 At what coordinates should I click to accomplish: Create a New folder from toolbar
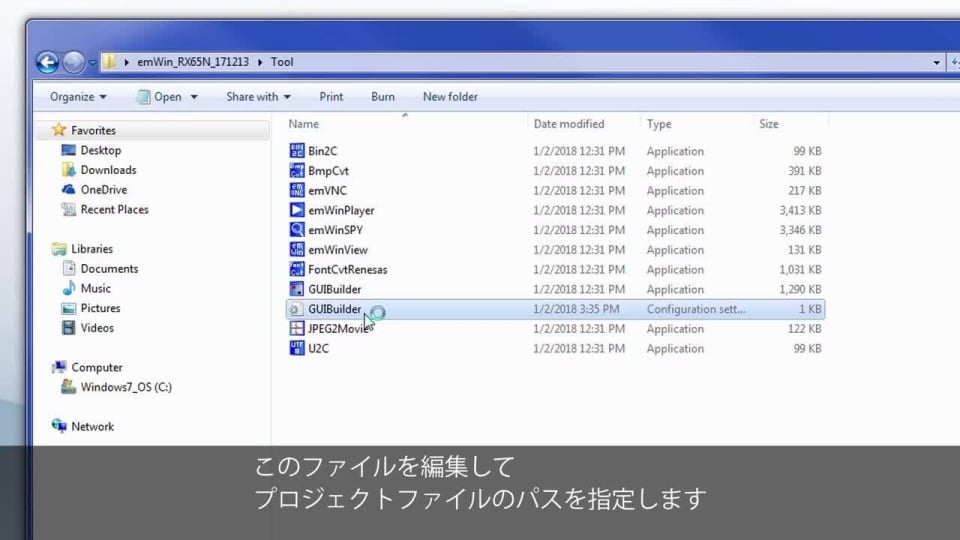(450, 97)
